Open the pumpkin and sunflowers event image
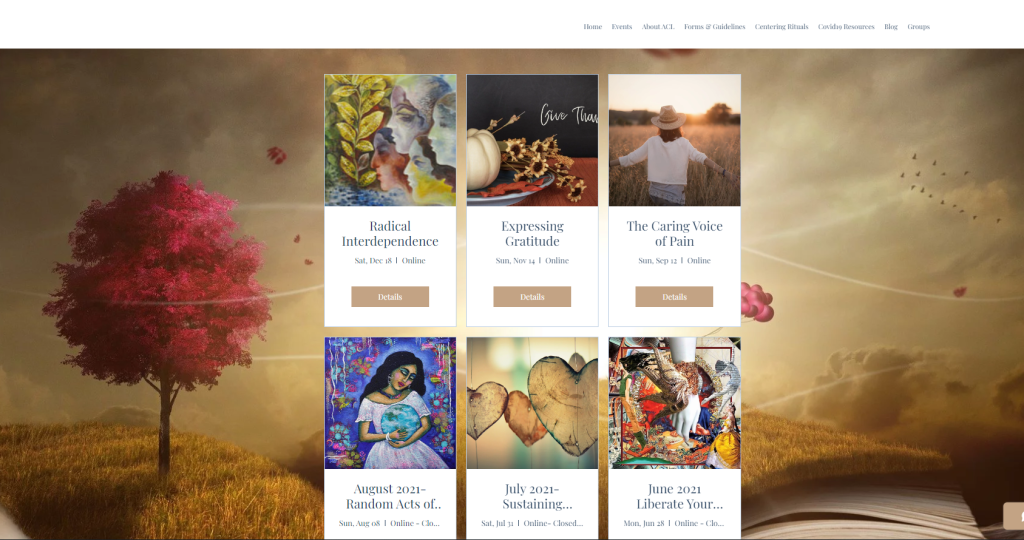 click(532, 140)
